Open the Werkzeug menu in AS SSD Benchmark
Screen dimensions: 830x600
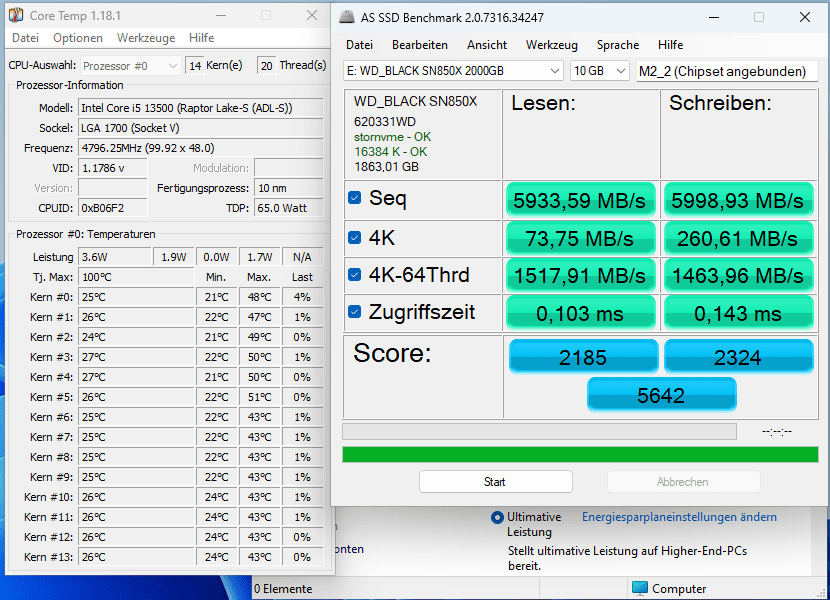[x=552, y=45]
